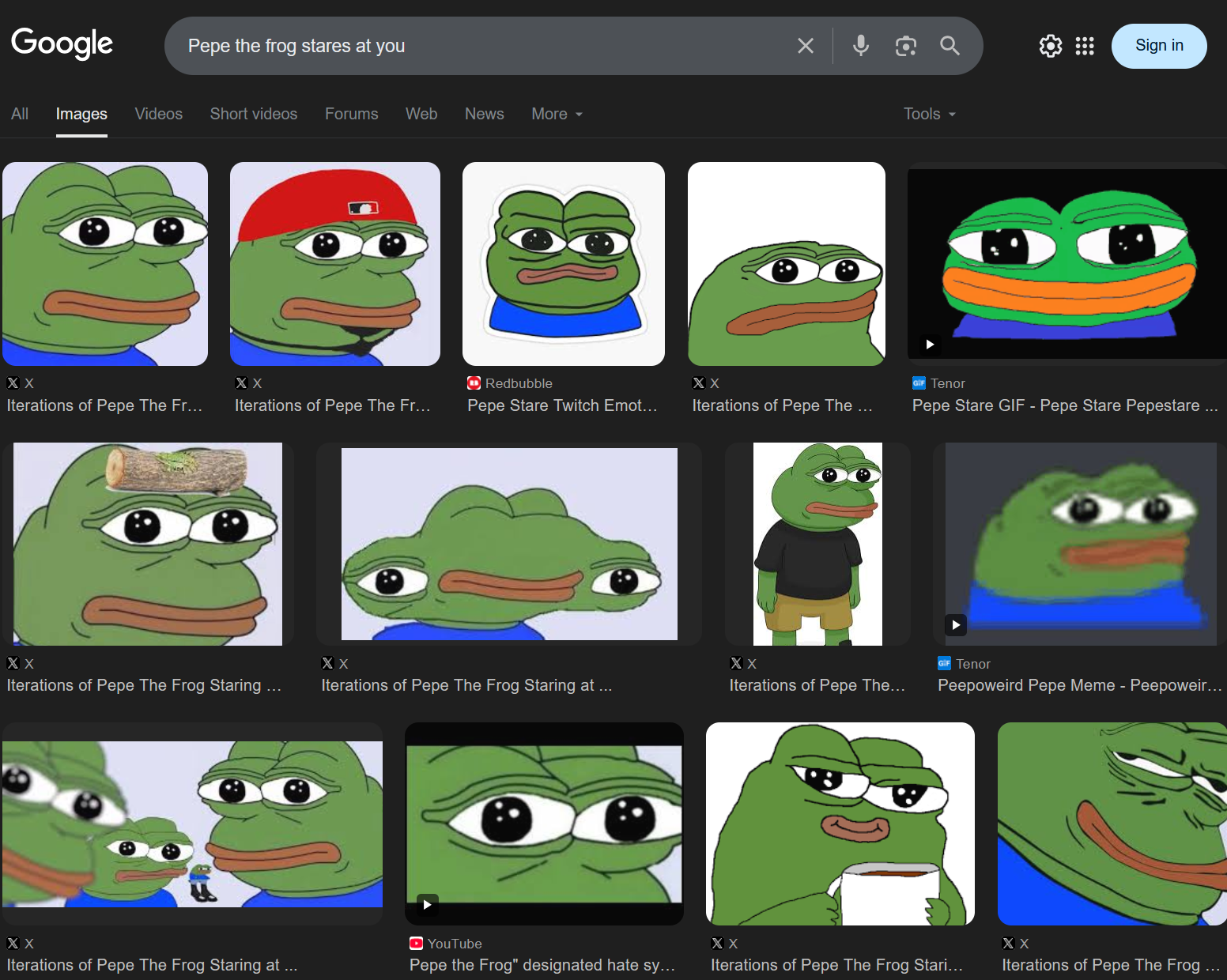1227x980 pixels.
Task: Open the Google apps grid
Action: [x=1085, y=46]
